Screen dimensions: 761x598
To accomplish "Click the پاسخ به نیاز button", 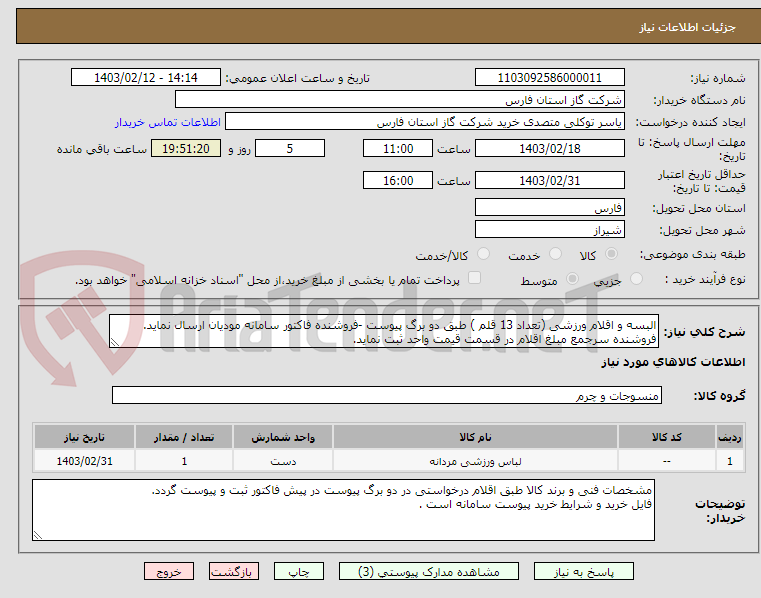I will point(583,571).
